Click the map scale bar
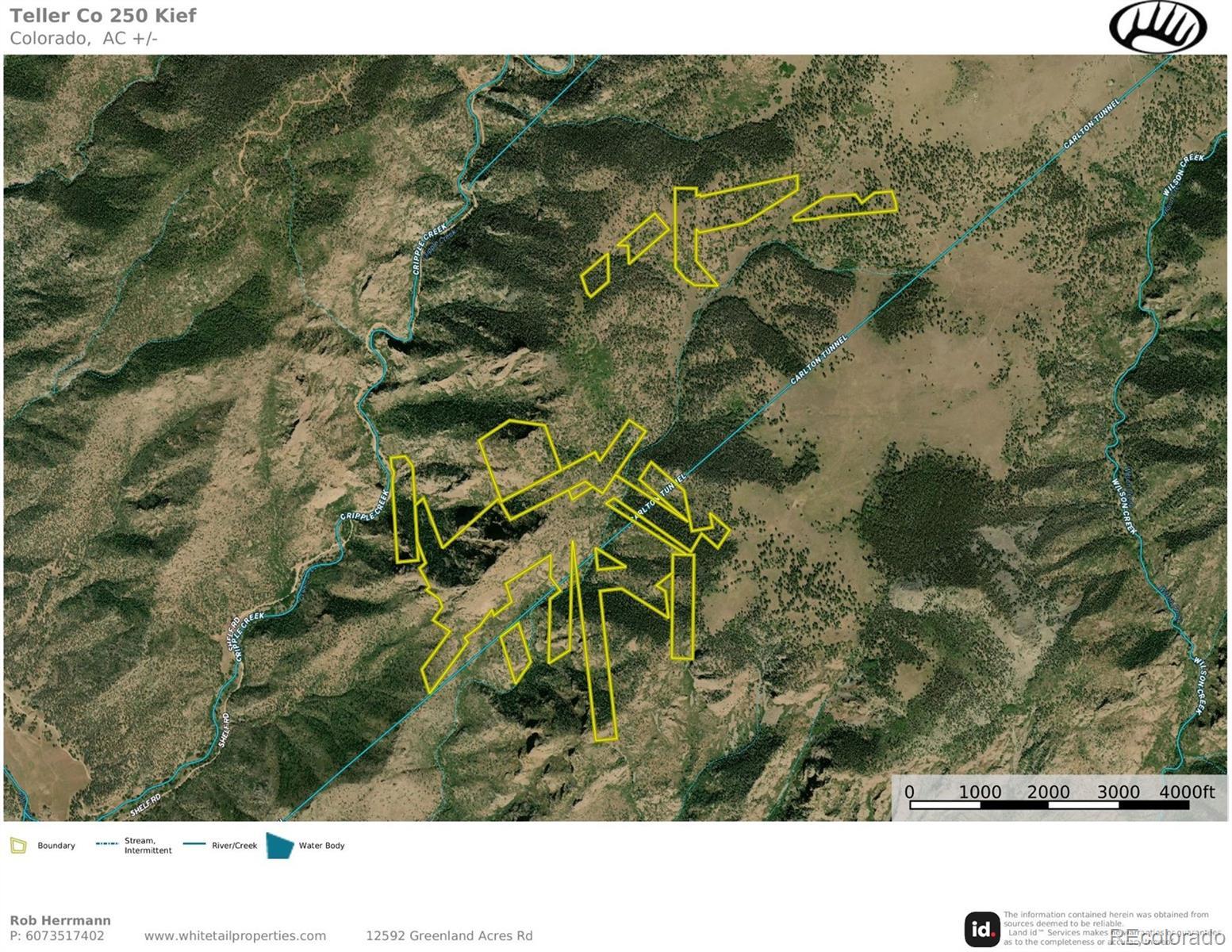Image resolution: width=1232 pixels, height=952 pixels. click(x=1049, y=805)
